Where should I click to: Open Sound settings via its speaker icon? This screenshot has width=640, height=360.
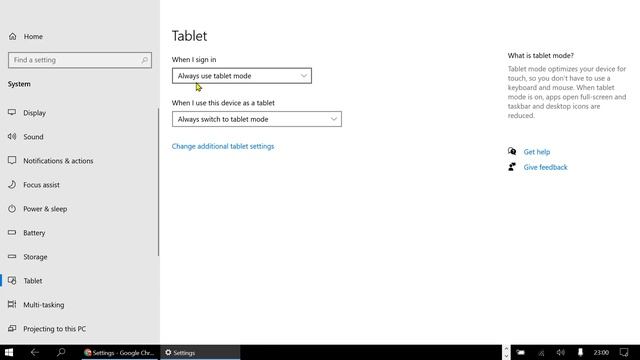pyautogui.click(x=12, y=136)
